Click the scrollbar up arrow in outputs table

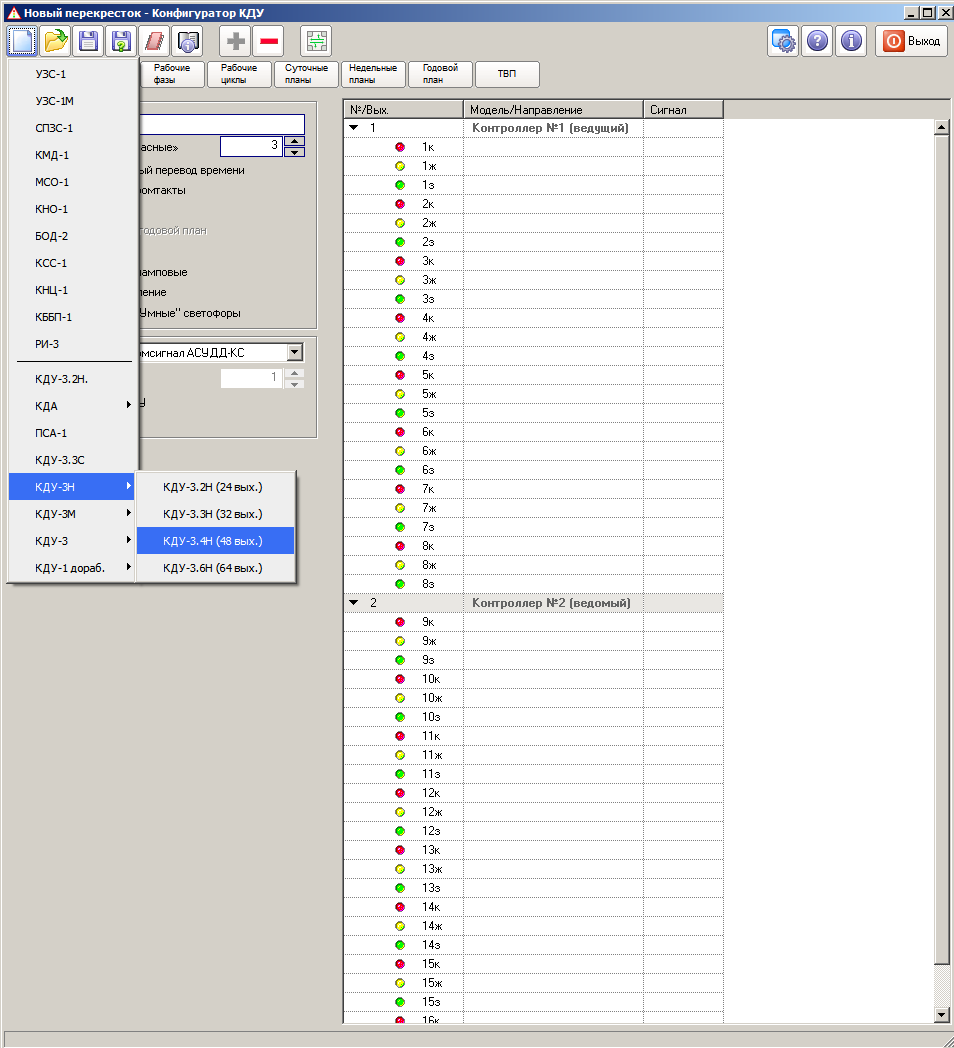coord(941,127)
